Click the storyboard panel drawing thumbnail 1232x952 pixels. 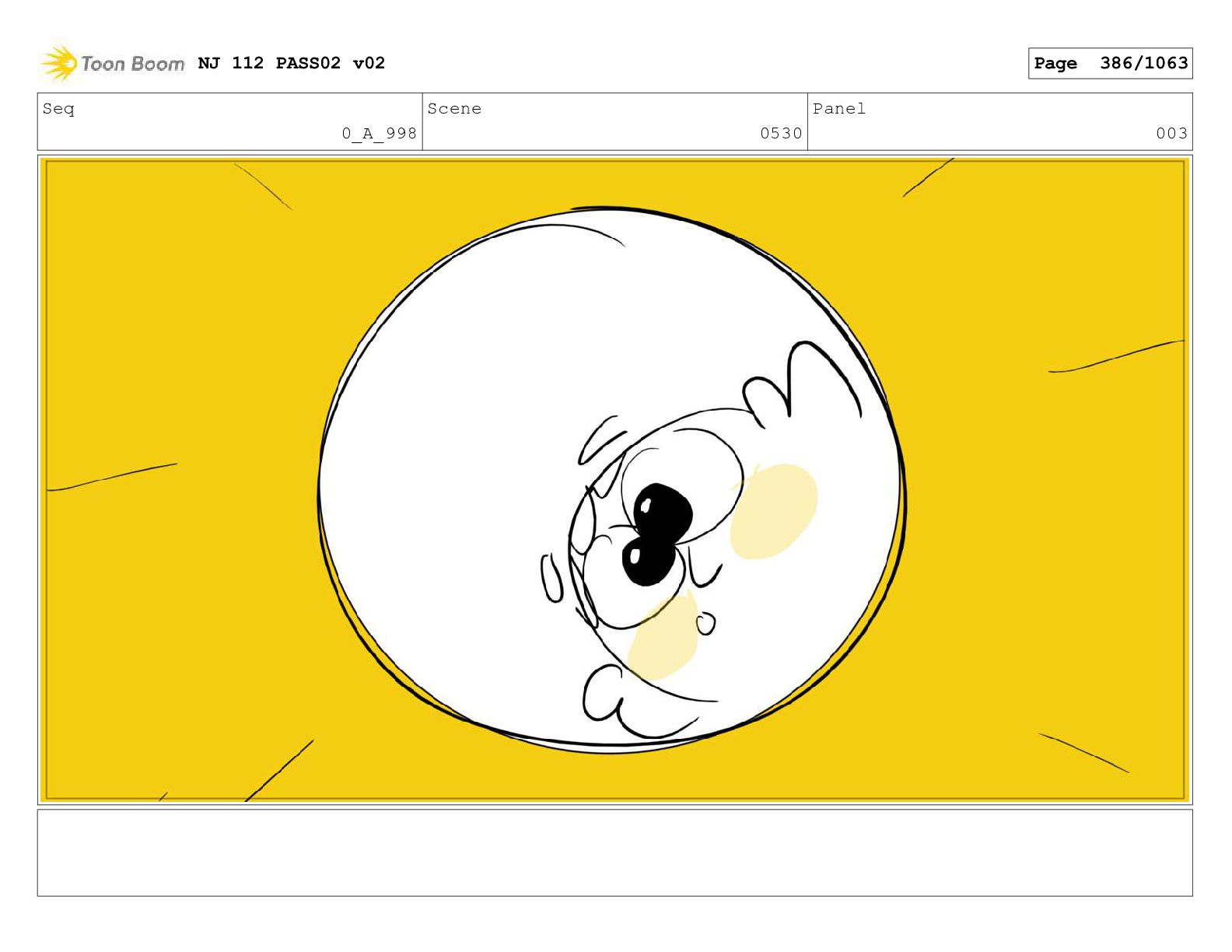click(x=615, y=479)
